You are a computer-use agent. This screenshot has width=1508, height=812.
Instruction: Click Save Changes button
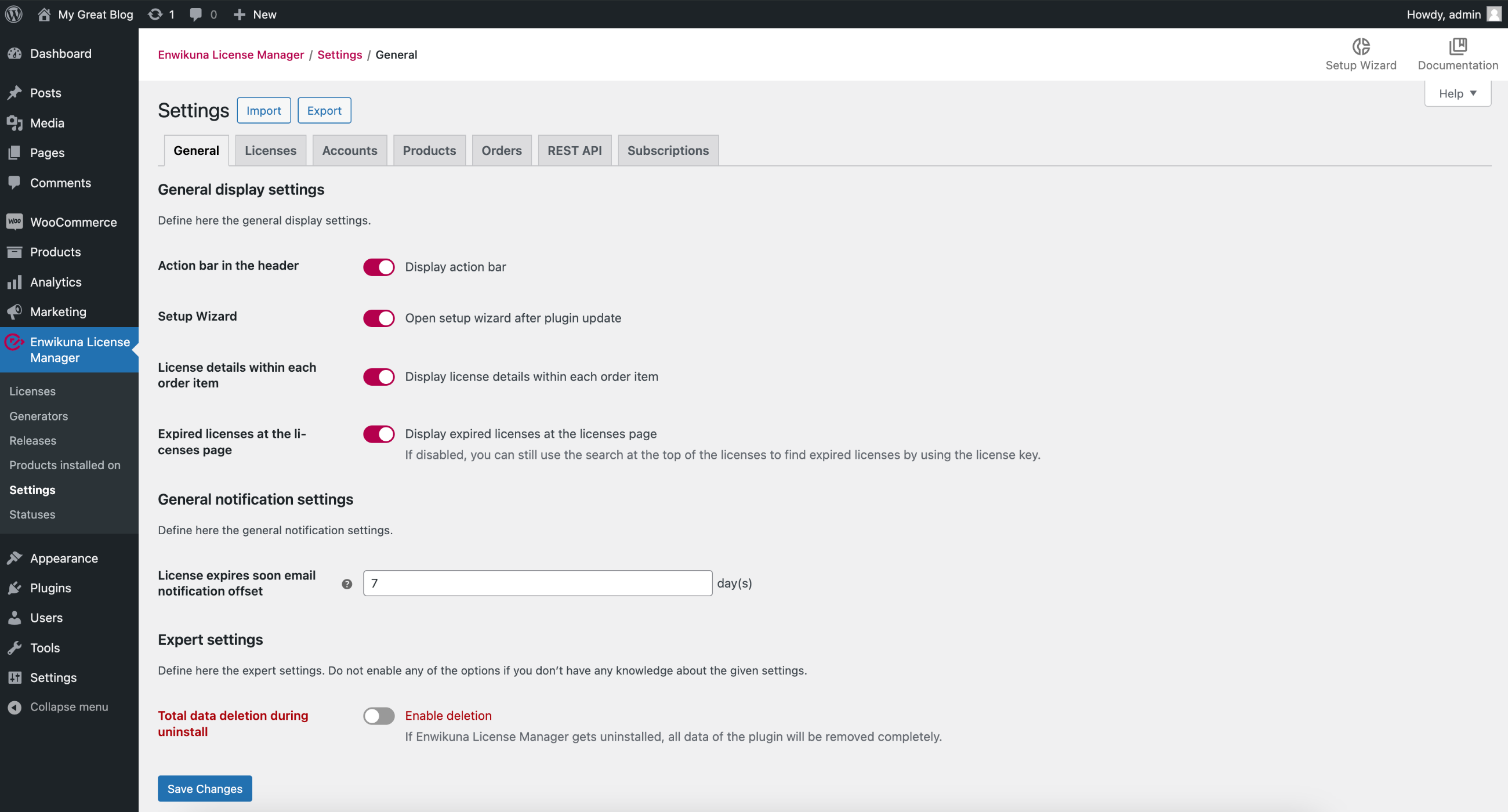click(x=205, y=788)
